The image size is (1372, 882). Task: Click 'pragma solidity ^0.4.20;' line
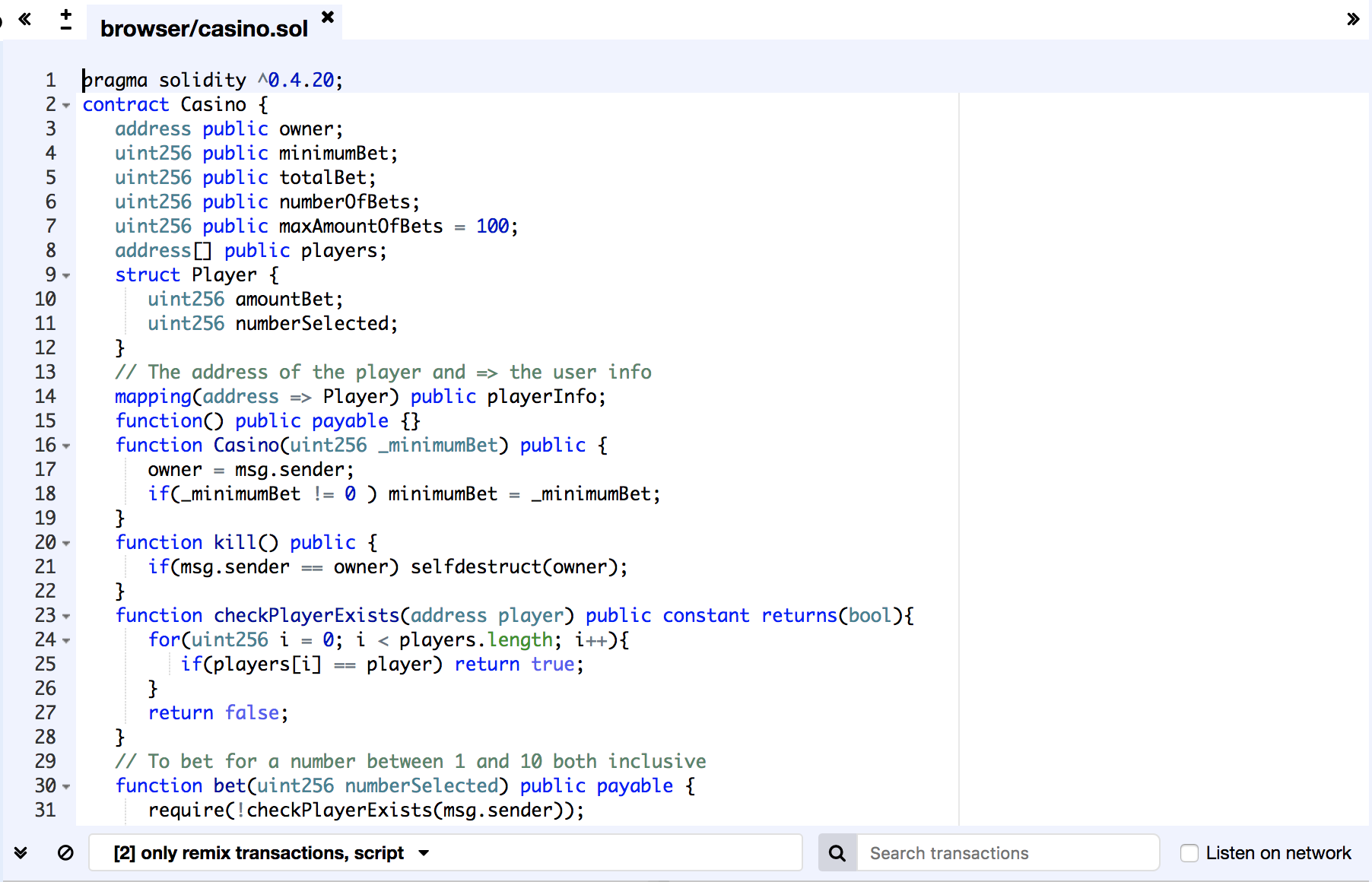[x=213, y=80]
